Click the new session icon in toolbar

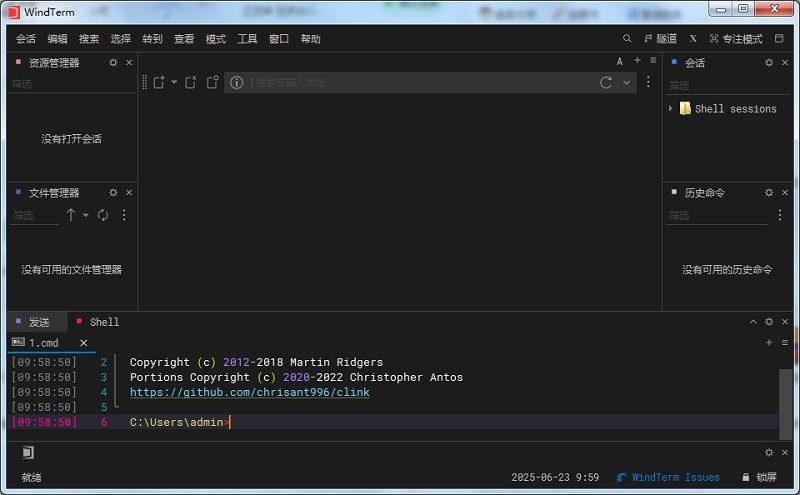click(x=158, y=82)
